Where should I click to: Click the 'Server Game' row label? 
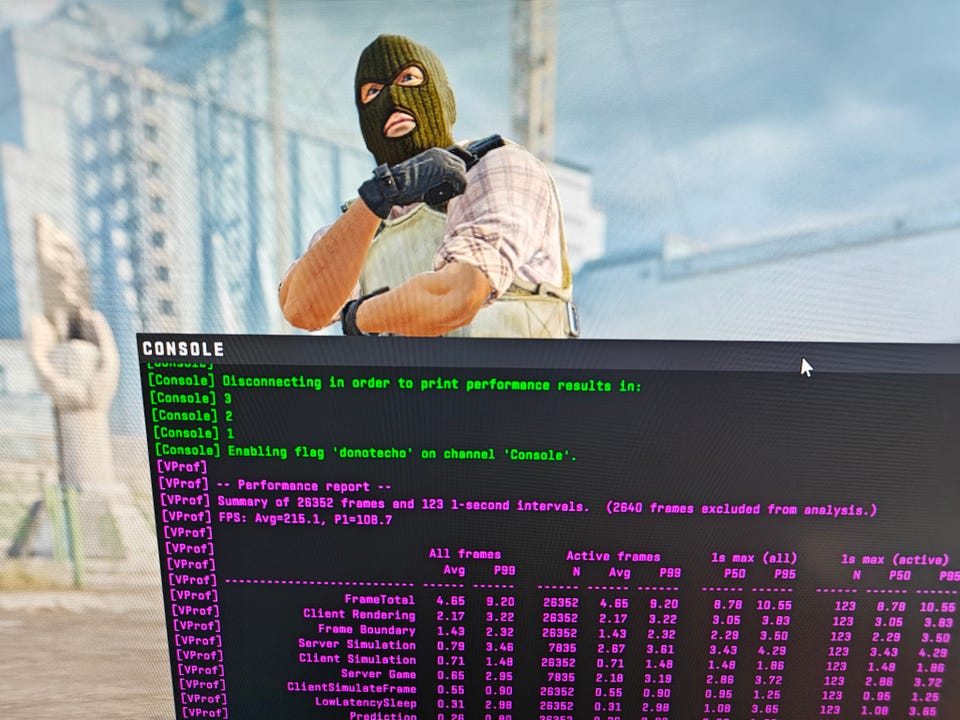pos(378,673)
